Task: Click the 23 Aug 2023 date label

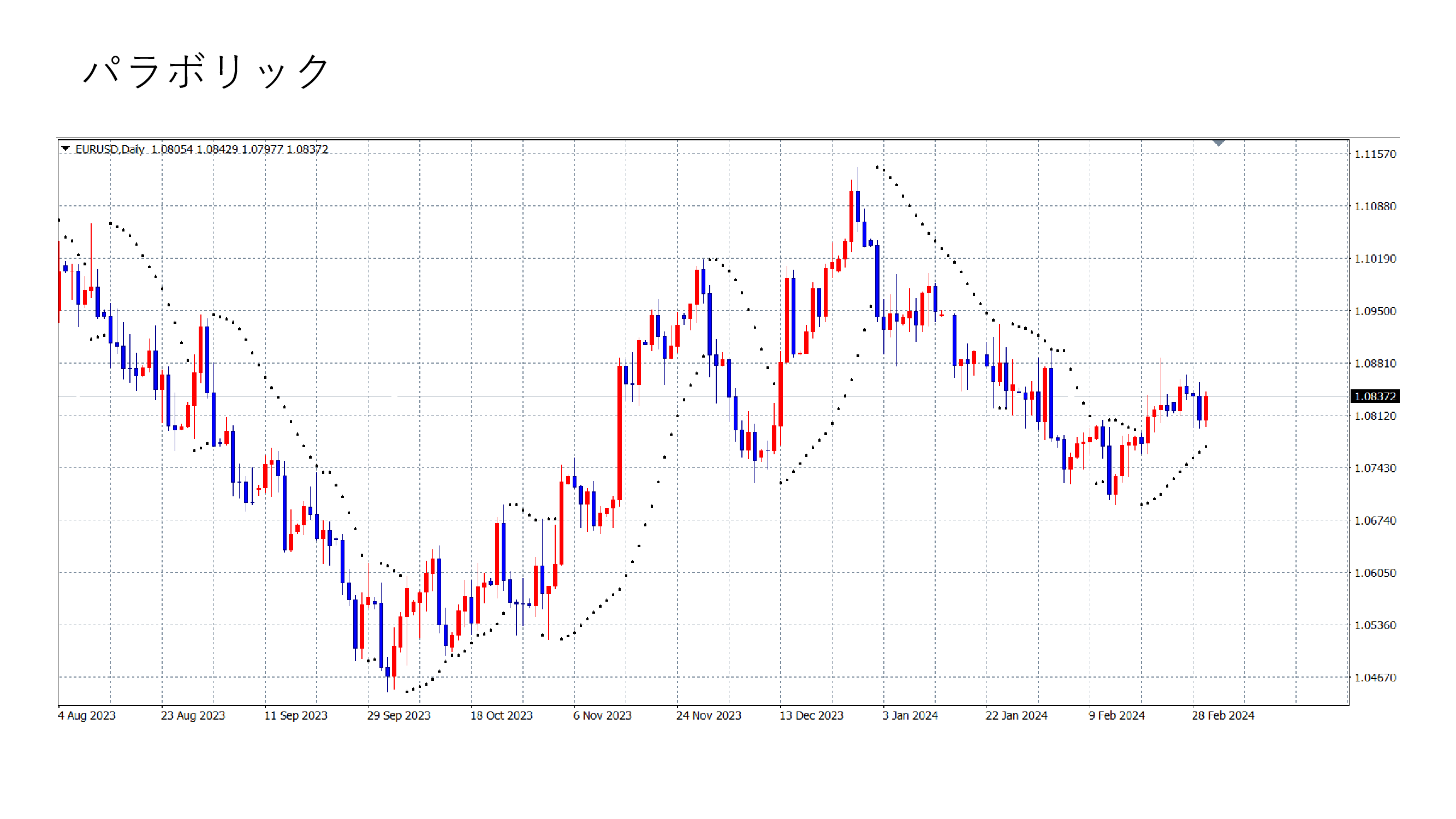Action: click(x=193, y=716)
